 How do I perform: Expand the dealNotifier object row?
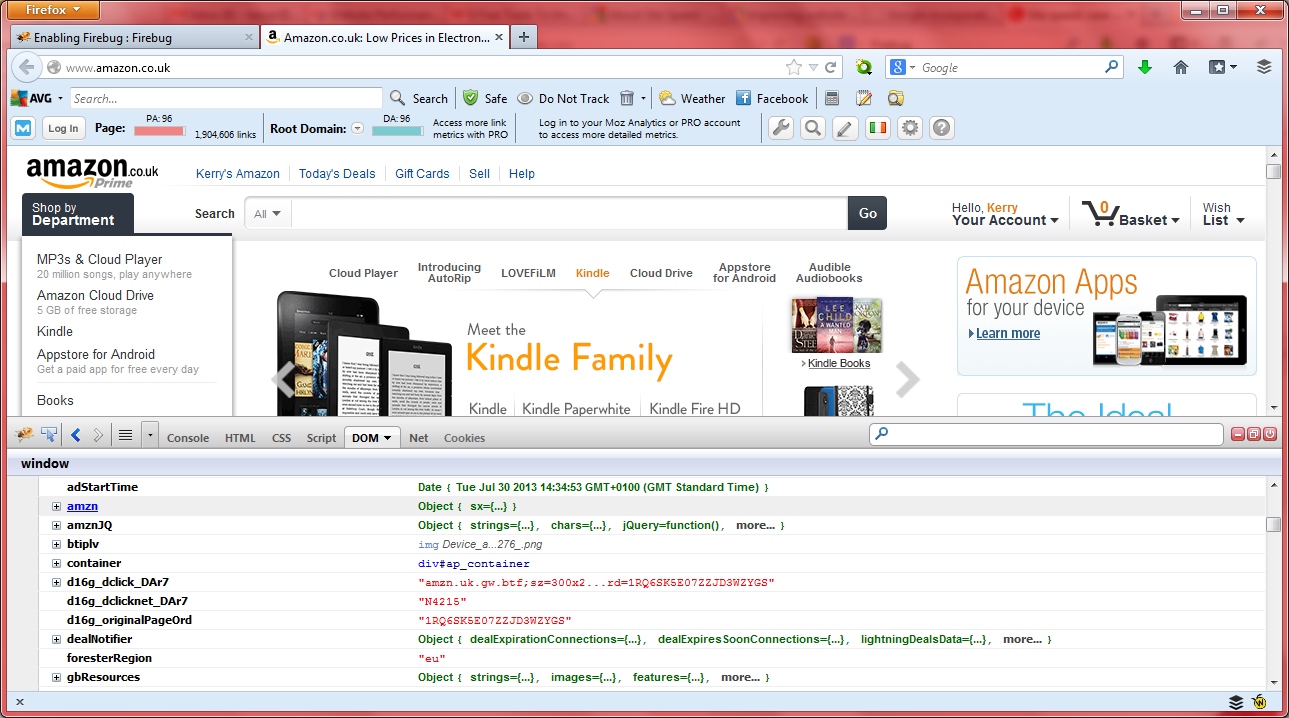(57, 639)
